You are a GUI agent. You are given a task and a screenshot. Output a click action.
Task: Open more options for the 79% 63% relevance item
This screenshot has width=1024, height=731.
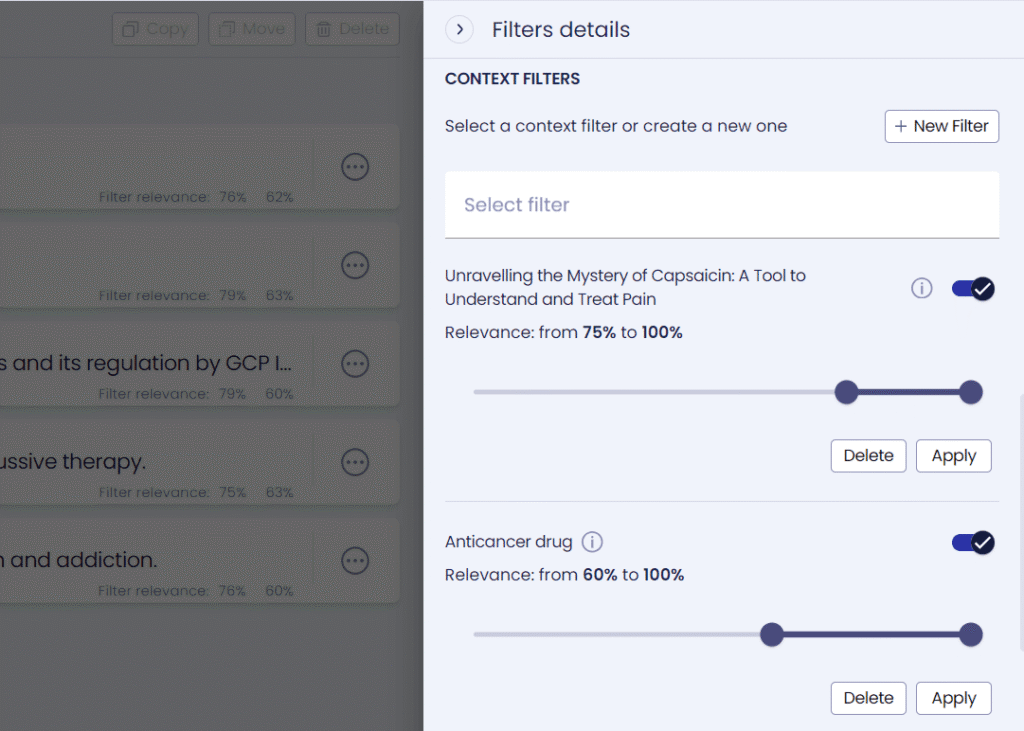(x=355, y=266)
